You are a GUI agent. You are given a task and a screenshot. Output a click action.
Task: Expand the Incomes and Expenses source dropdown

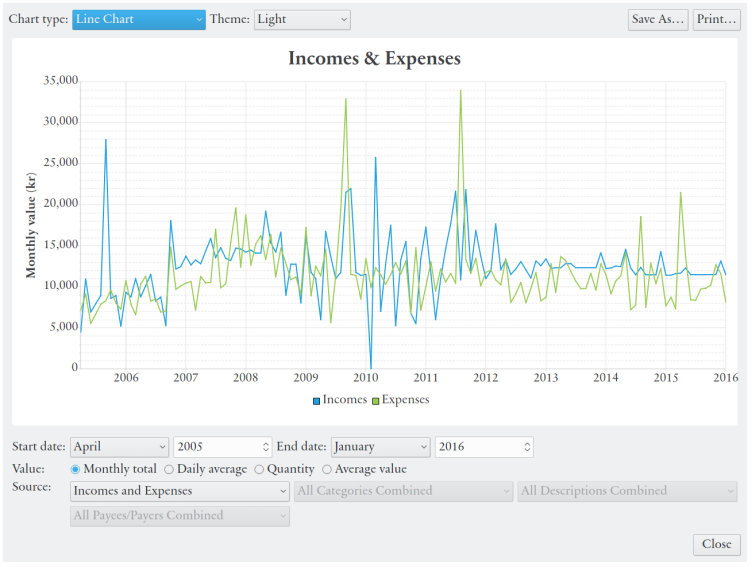pyautogui.click(x=180, y=491)
